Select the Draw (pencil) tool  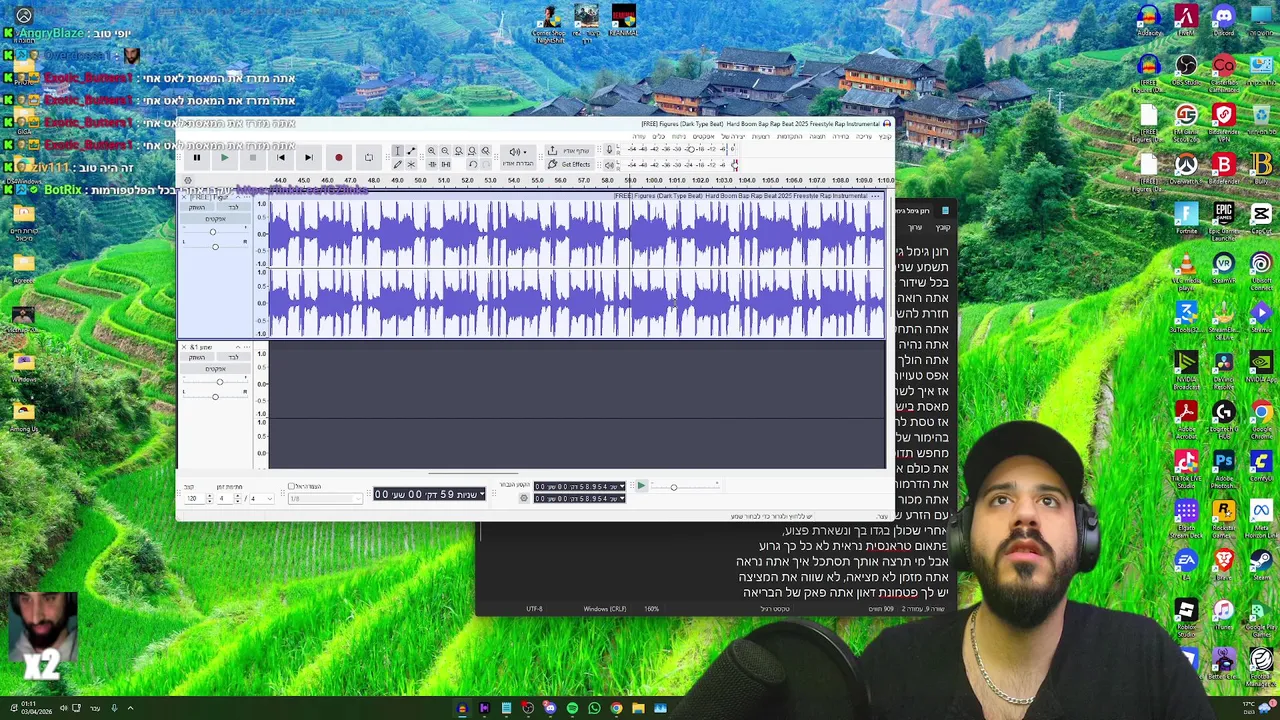coord(397,164)
